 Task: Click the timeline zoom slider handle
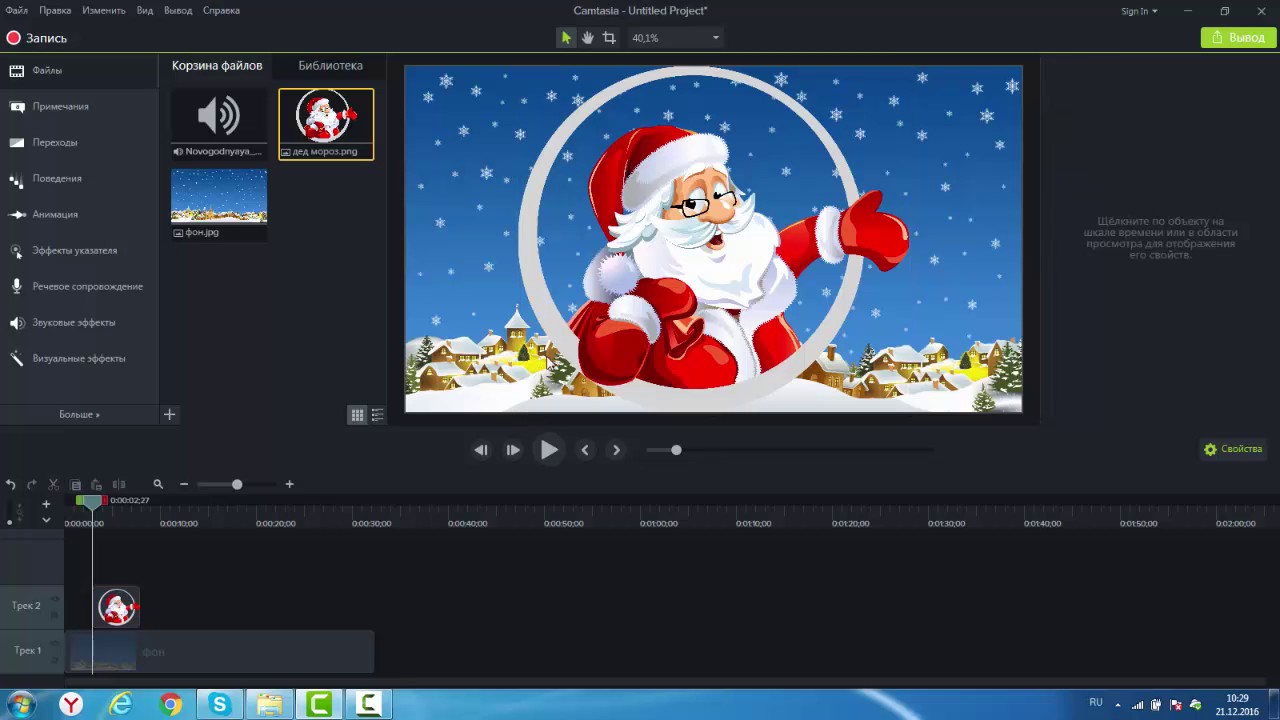[x=237, y=484]
